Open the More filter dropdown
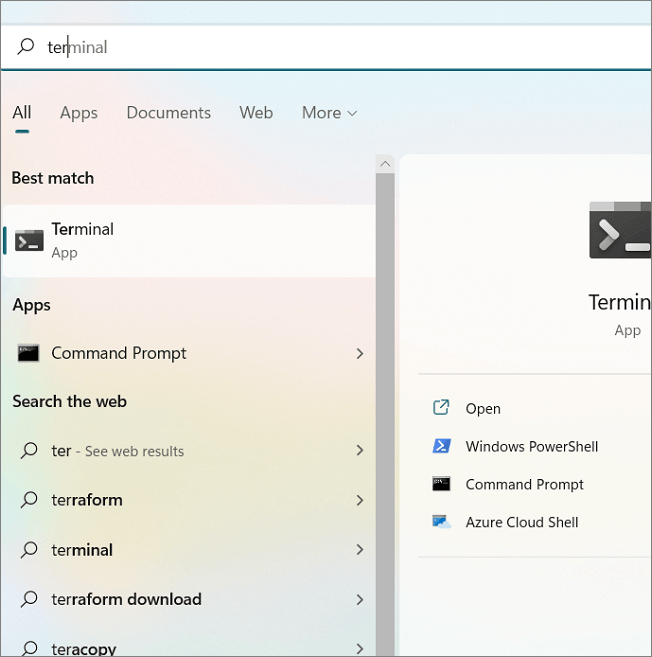 pyautogui.click(x=329, y=113)
